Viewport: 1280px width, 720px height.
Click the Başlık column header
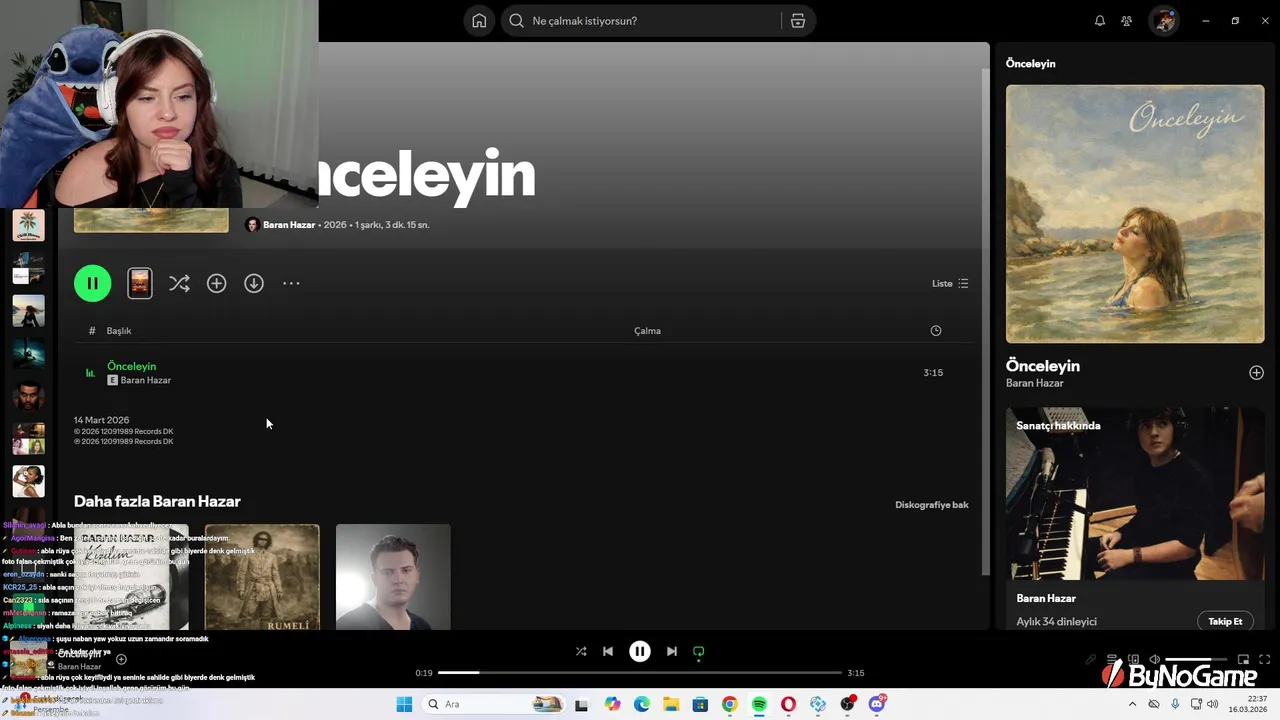(x=119, y=331)
